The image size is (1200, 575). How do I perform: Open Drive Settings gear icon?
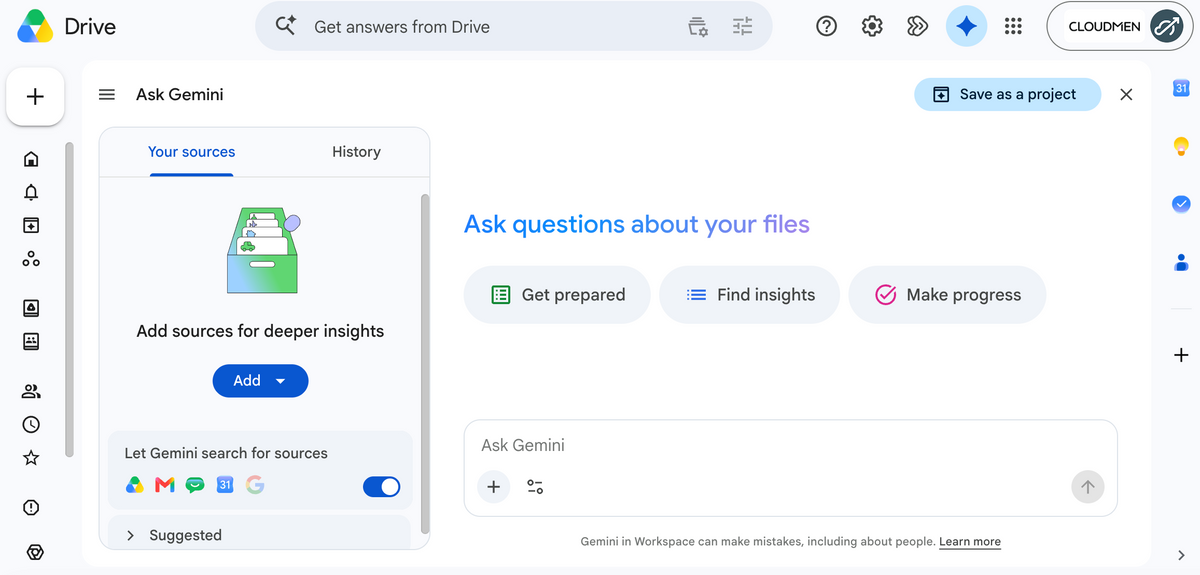click(872, 27)
